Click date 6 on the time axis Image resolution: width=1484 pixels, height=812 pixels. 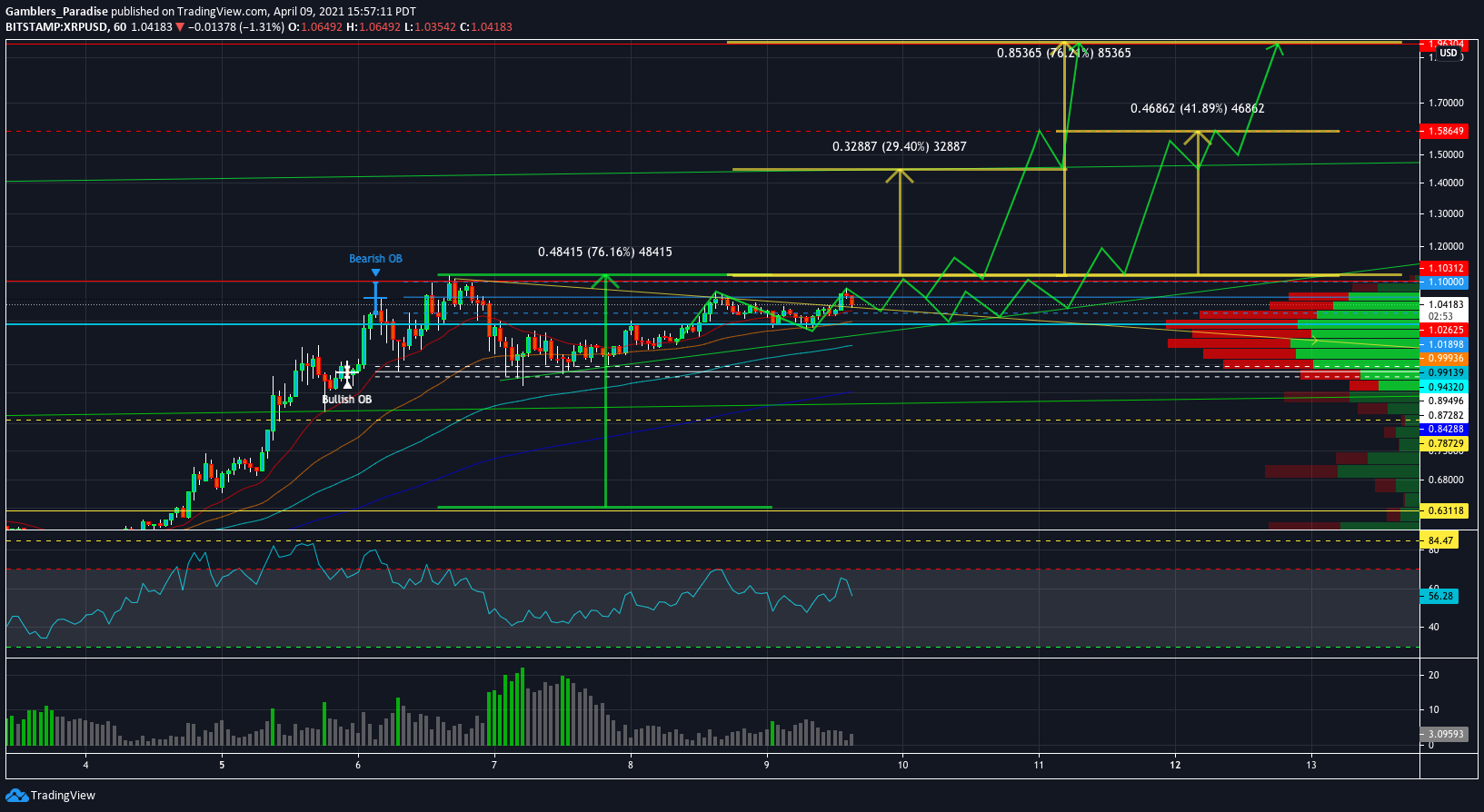coord(358,765)
